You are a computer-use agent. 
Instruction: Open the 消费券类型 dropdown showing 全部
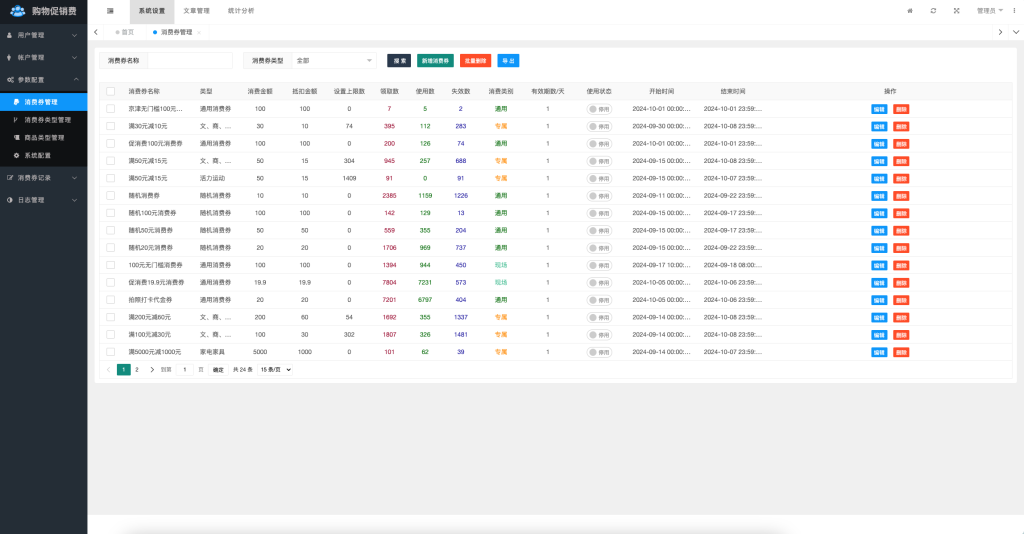[334, 61]
